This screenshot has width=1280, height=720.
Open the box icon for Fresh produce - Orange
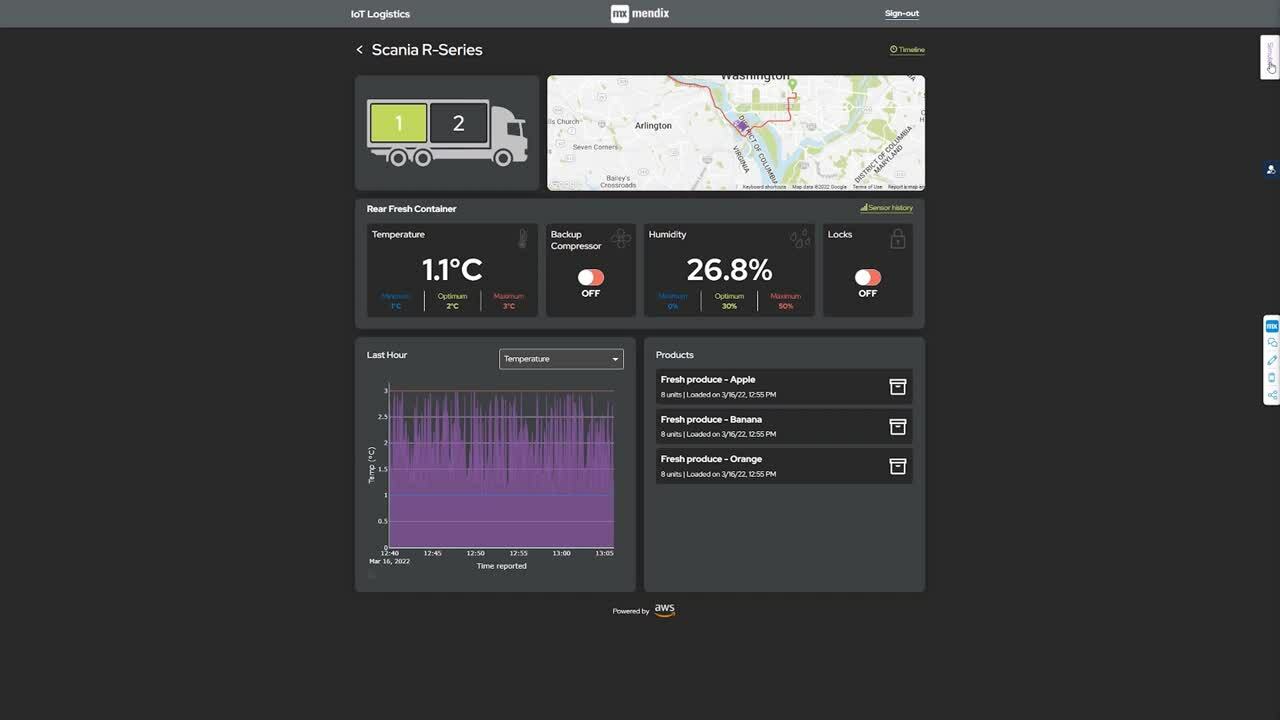898,466
